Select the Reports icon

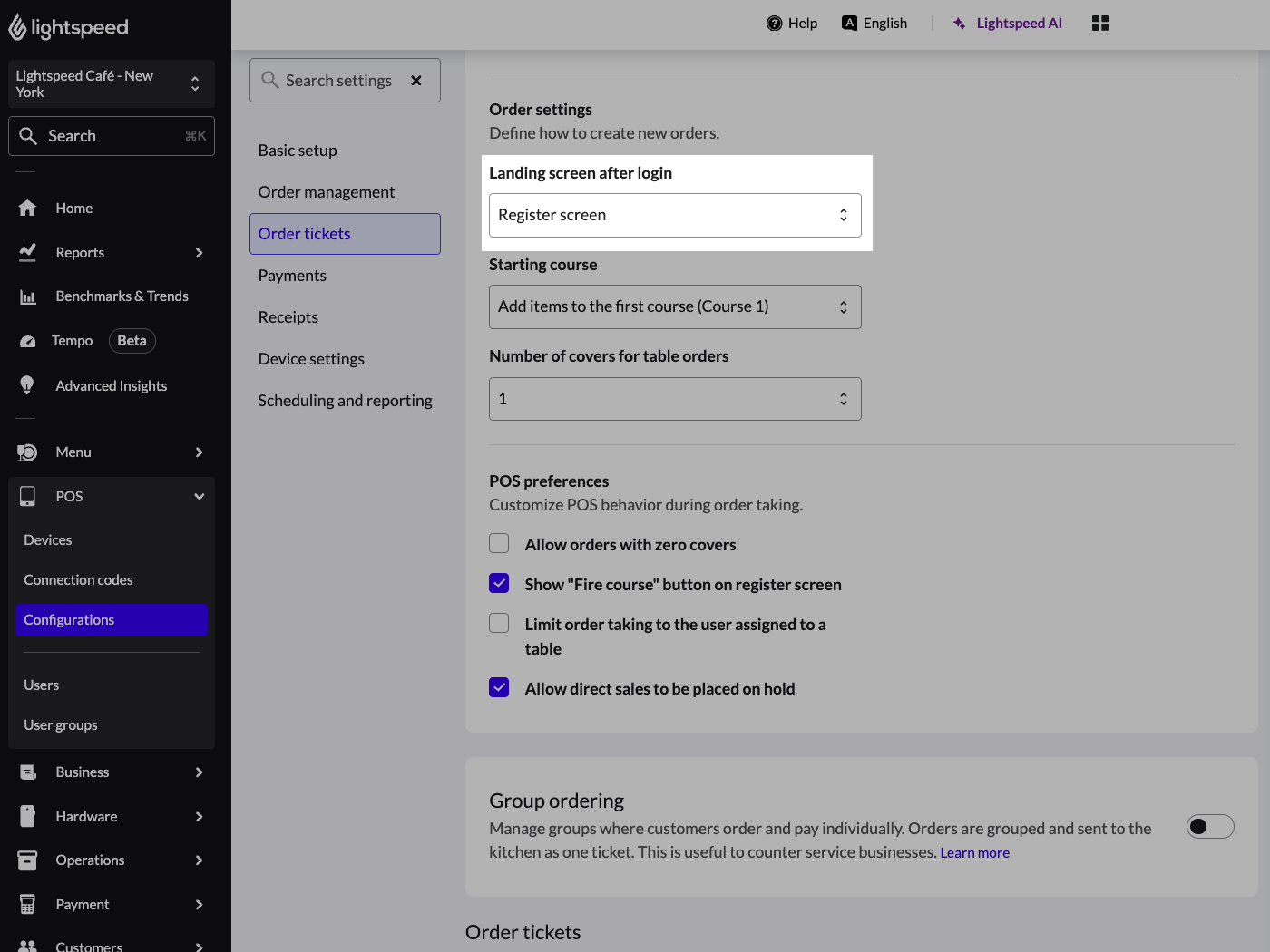click(27, 252)
